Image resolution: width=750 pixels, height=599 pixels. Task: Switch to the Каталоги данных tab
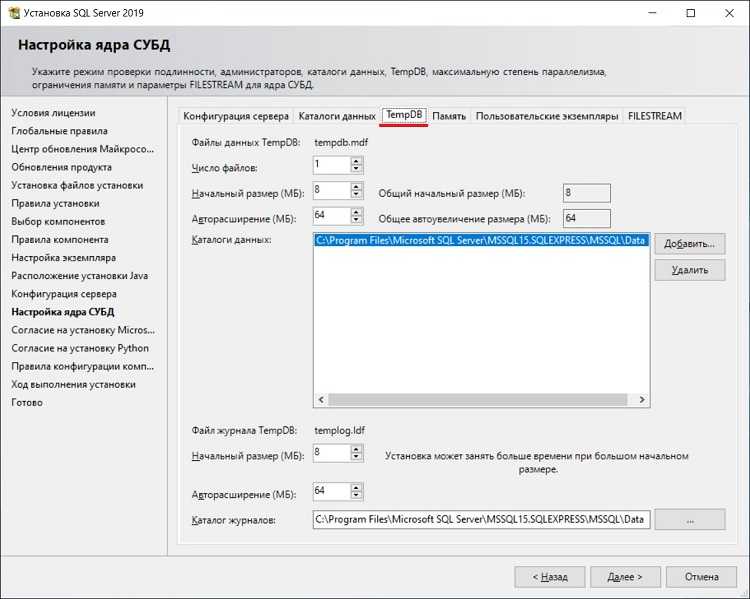337,116
